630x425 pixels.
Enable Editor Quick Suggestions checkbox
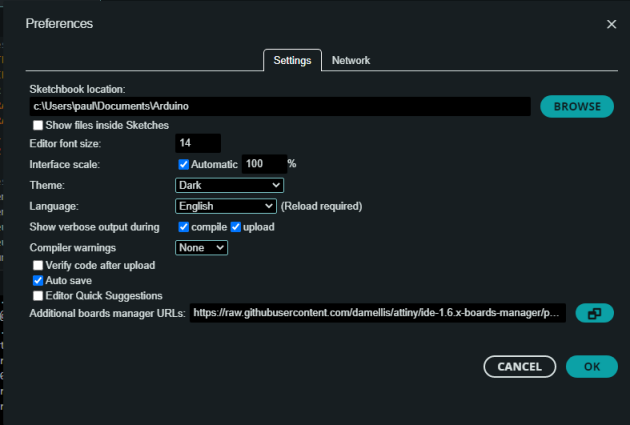pos(38,296)
